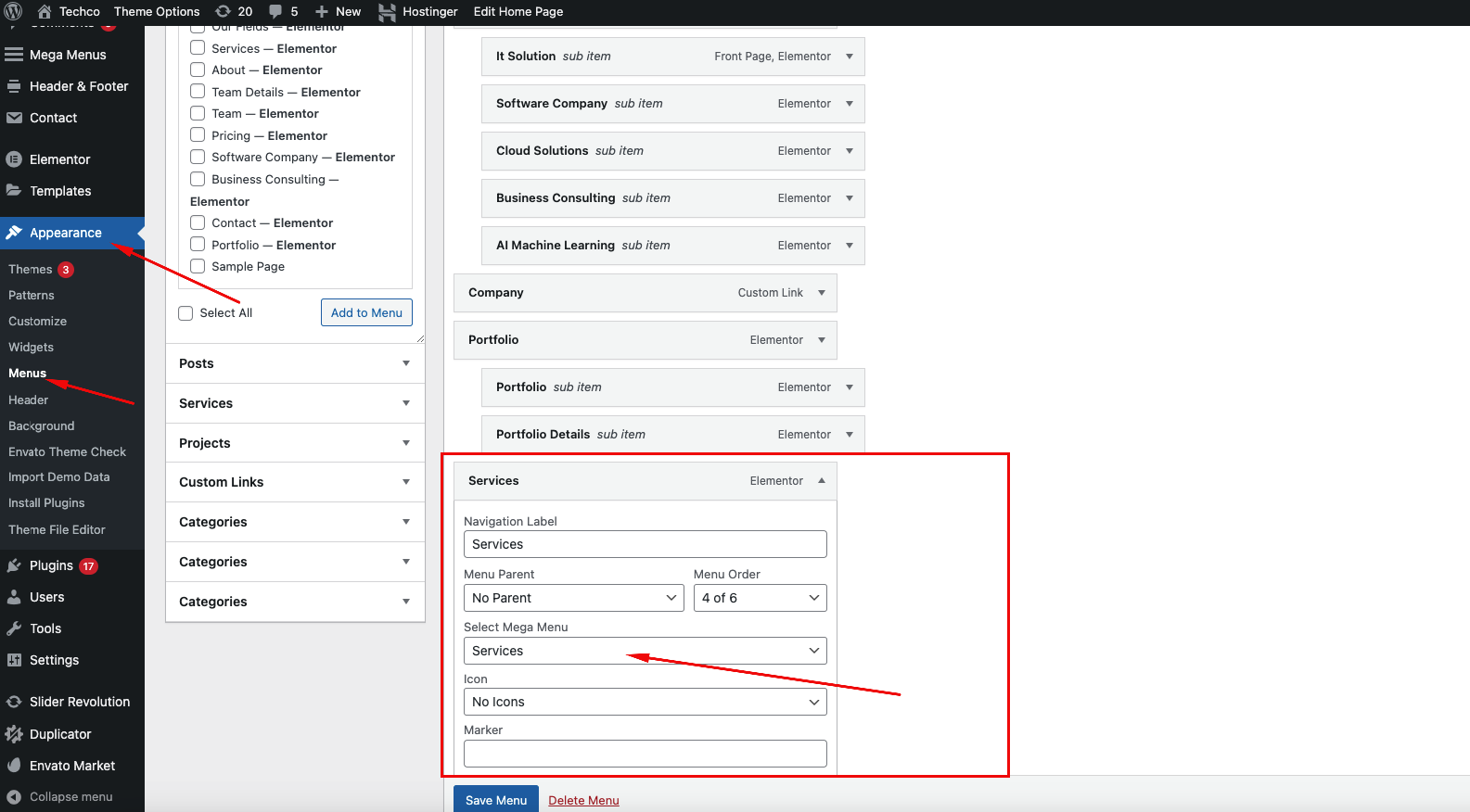This screenshot has width=1470, height=812.
Task: Open Theme Options in admin bar
Action: 157,11
